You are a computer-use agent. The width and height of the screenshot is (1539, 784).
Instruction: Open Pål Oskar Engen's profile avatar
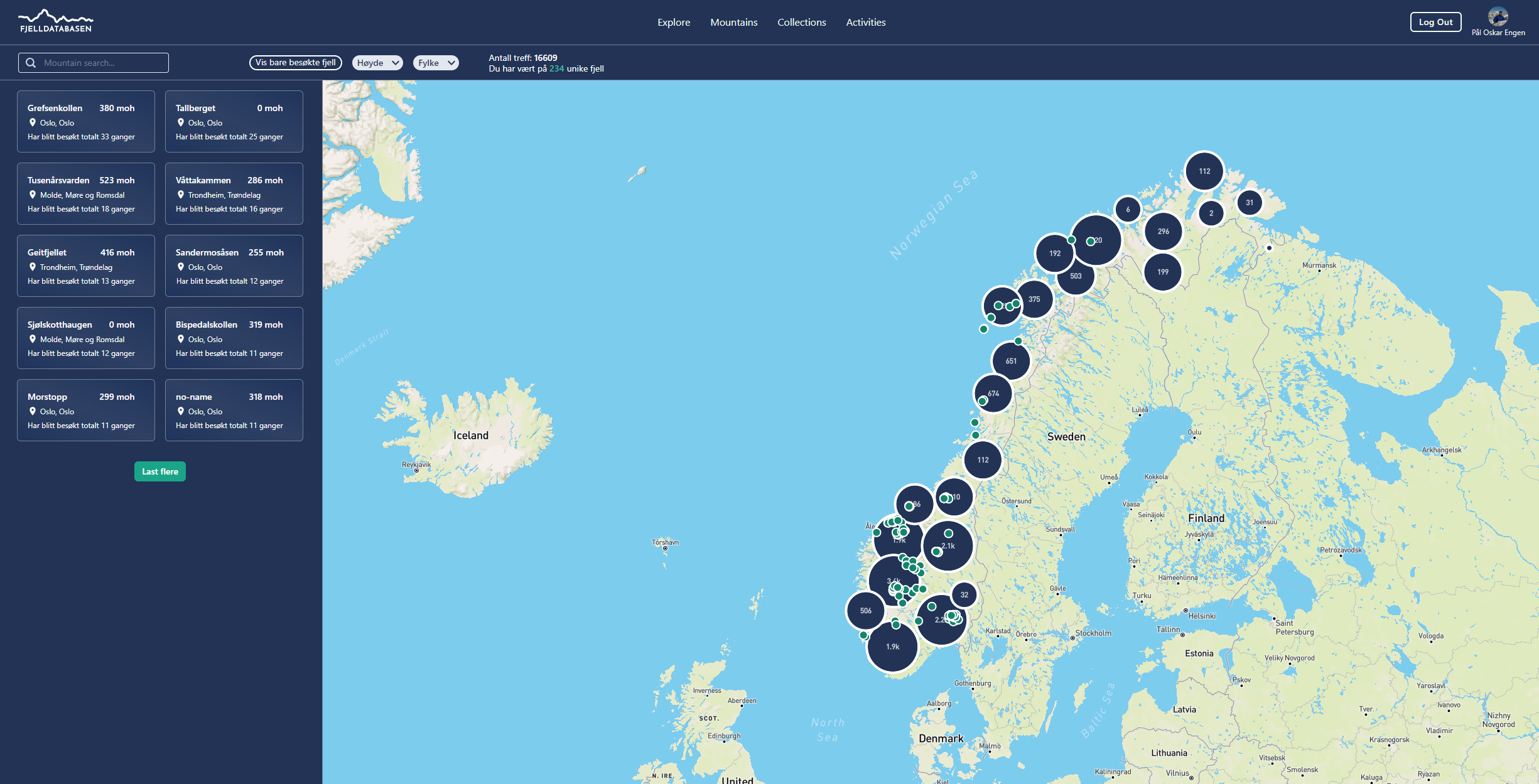(1498, 17)
